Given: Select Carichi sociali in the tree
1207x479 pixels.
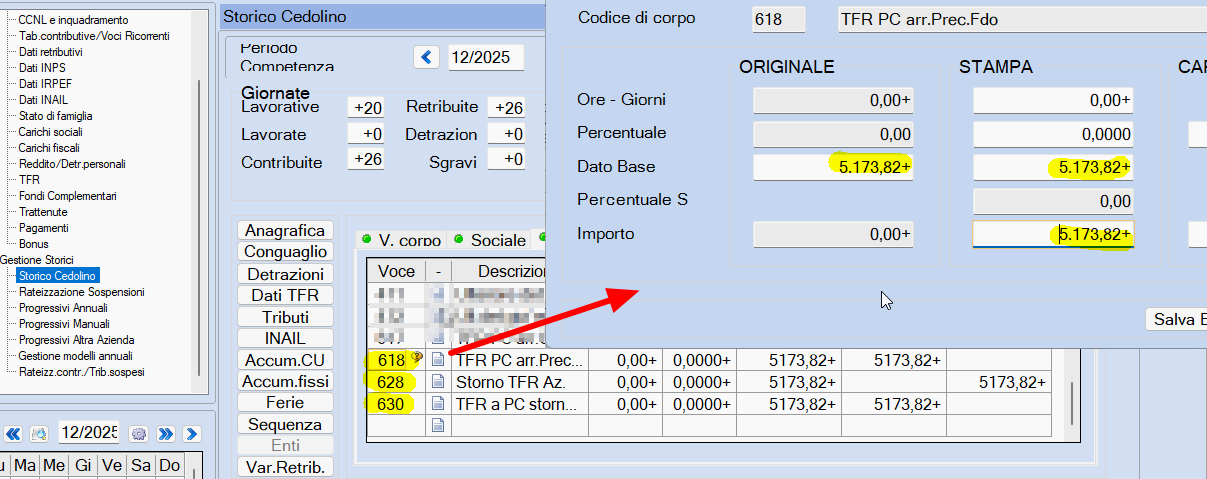Looking at the screenshot, I should click(x=51, y=132).
